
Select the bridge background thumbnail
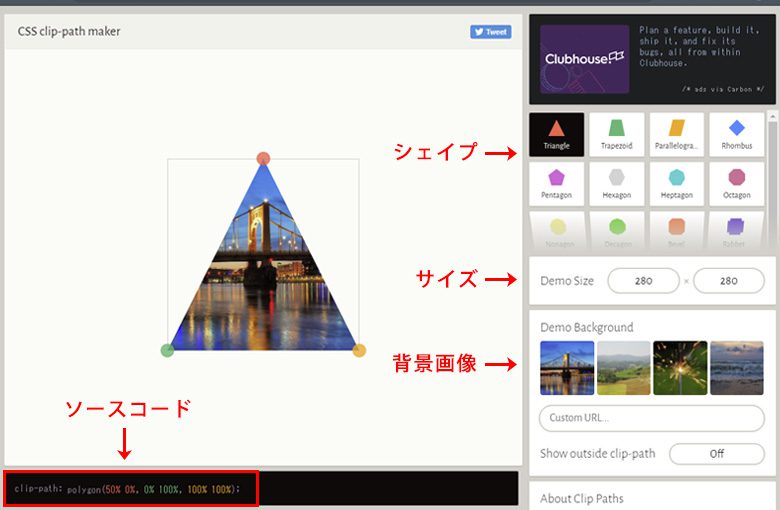[567, 368]
